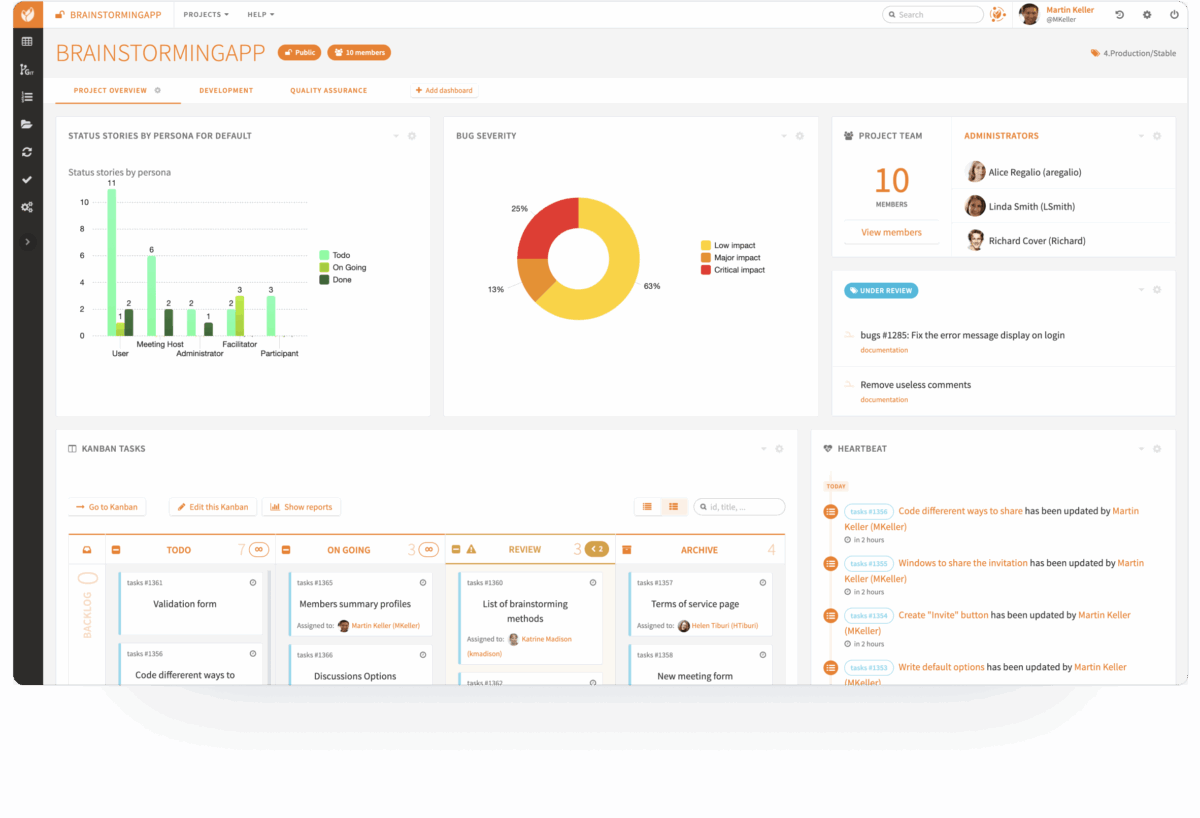This screenshot has width=1200, height=818.
Task: Open the Project Team widget dropdown arrow
Action: tap(1141, 135)
